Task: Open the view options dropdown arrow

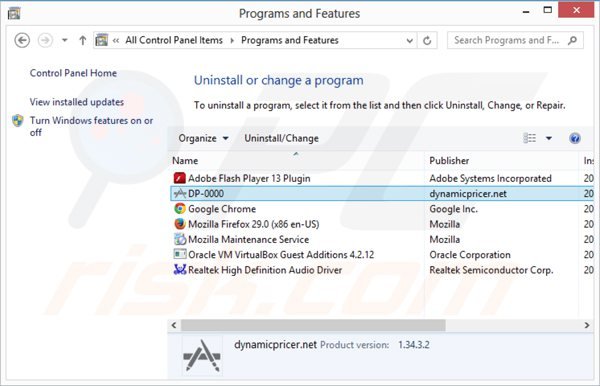Action: [x=549, y=138]
